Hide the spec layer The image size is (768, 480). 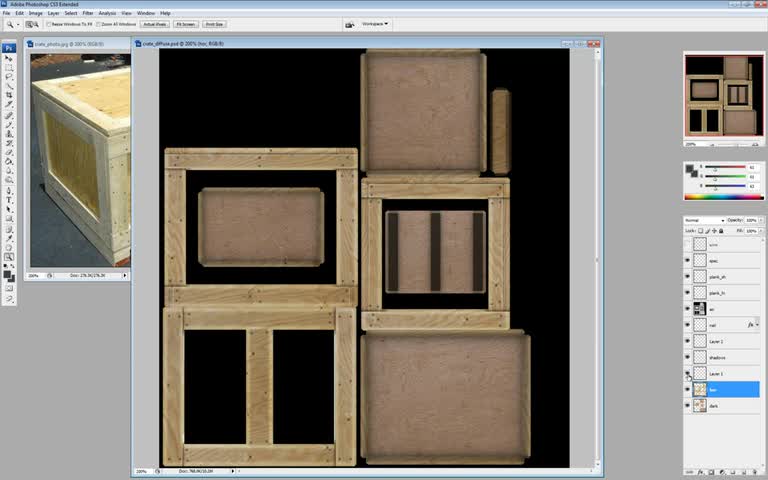tap(687, 260)
